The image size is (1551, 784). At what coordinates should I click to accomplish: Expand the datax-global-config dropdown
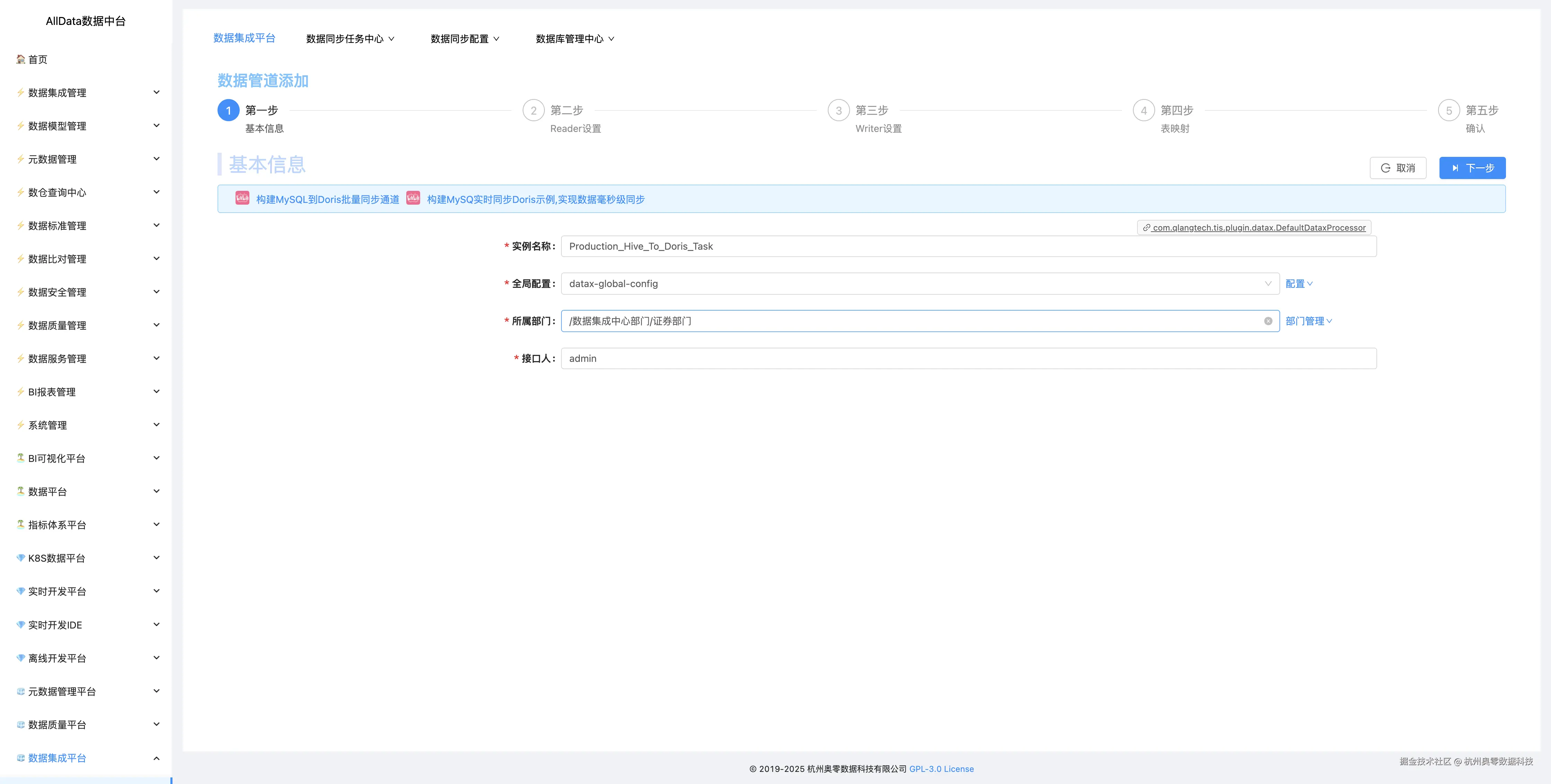[1269, 283]
